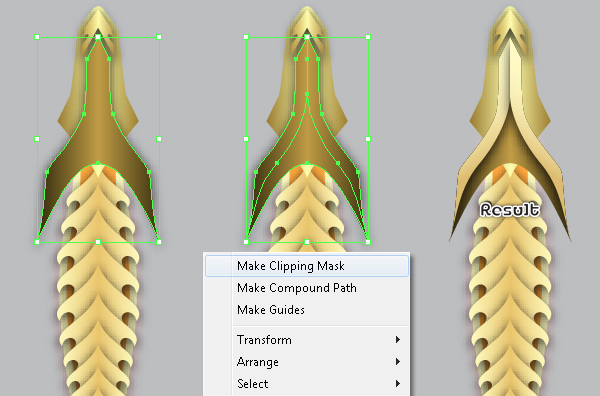Expand the arrow beside Arrange
The width and height of the screenshot is (600, 396).
click(398, 362)
